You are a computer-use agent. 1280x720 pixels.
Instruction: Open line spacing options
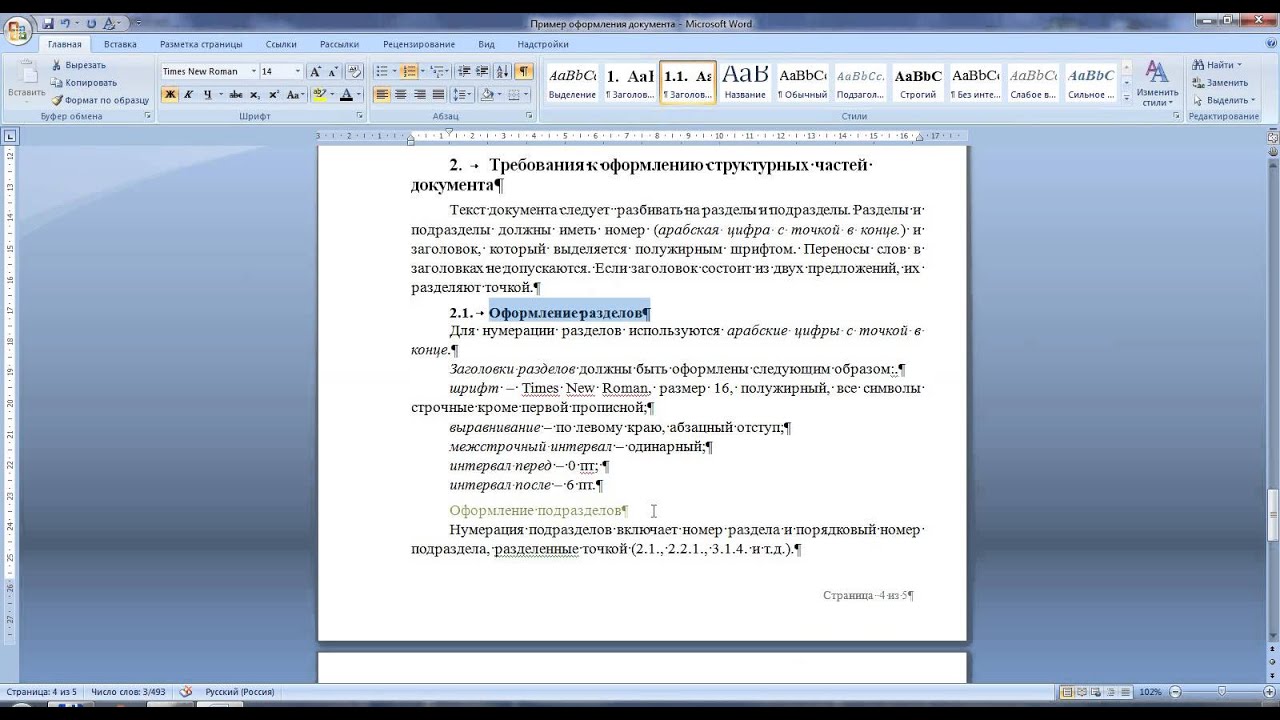coord(462,95)
